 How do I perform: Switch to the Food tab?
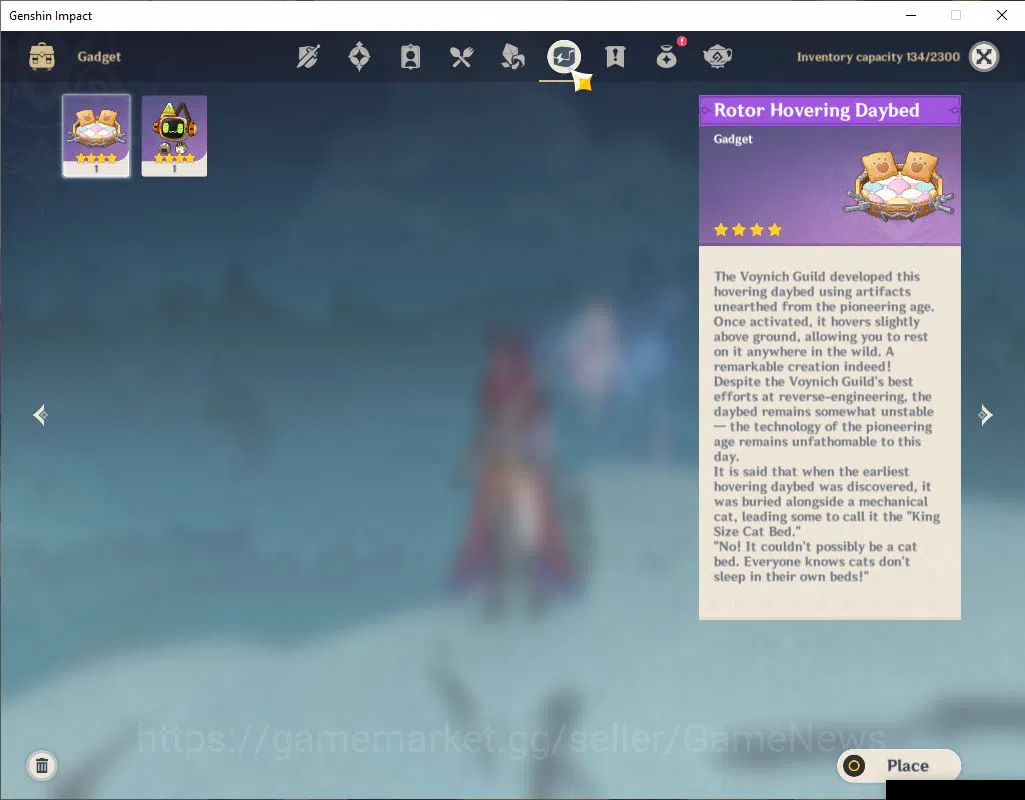tap(462, 57)
